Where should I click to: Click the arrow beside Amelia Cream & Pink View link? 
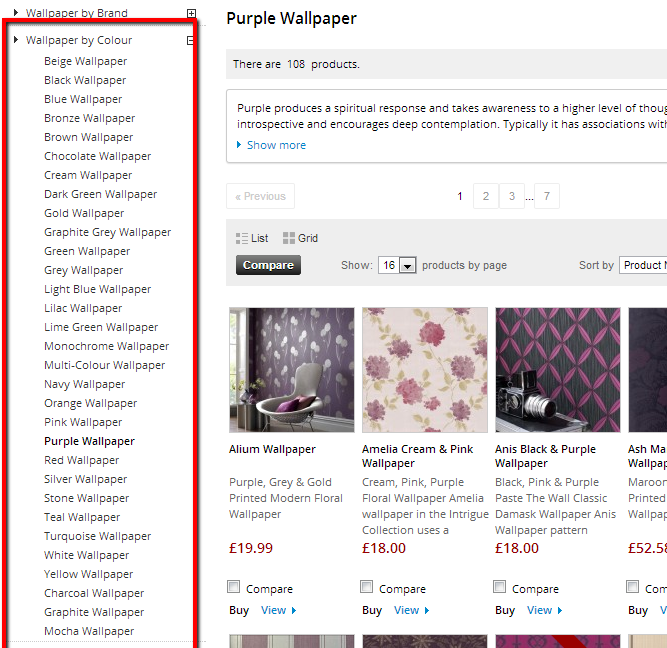point(427,611)
